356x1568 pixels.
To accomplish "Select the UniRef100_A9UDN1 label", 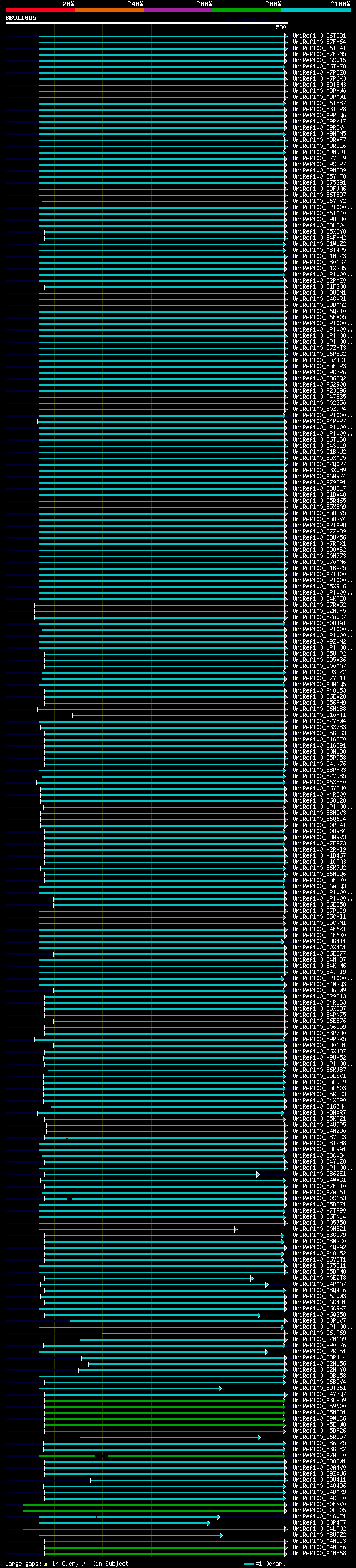I will pos(319,293).
